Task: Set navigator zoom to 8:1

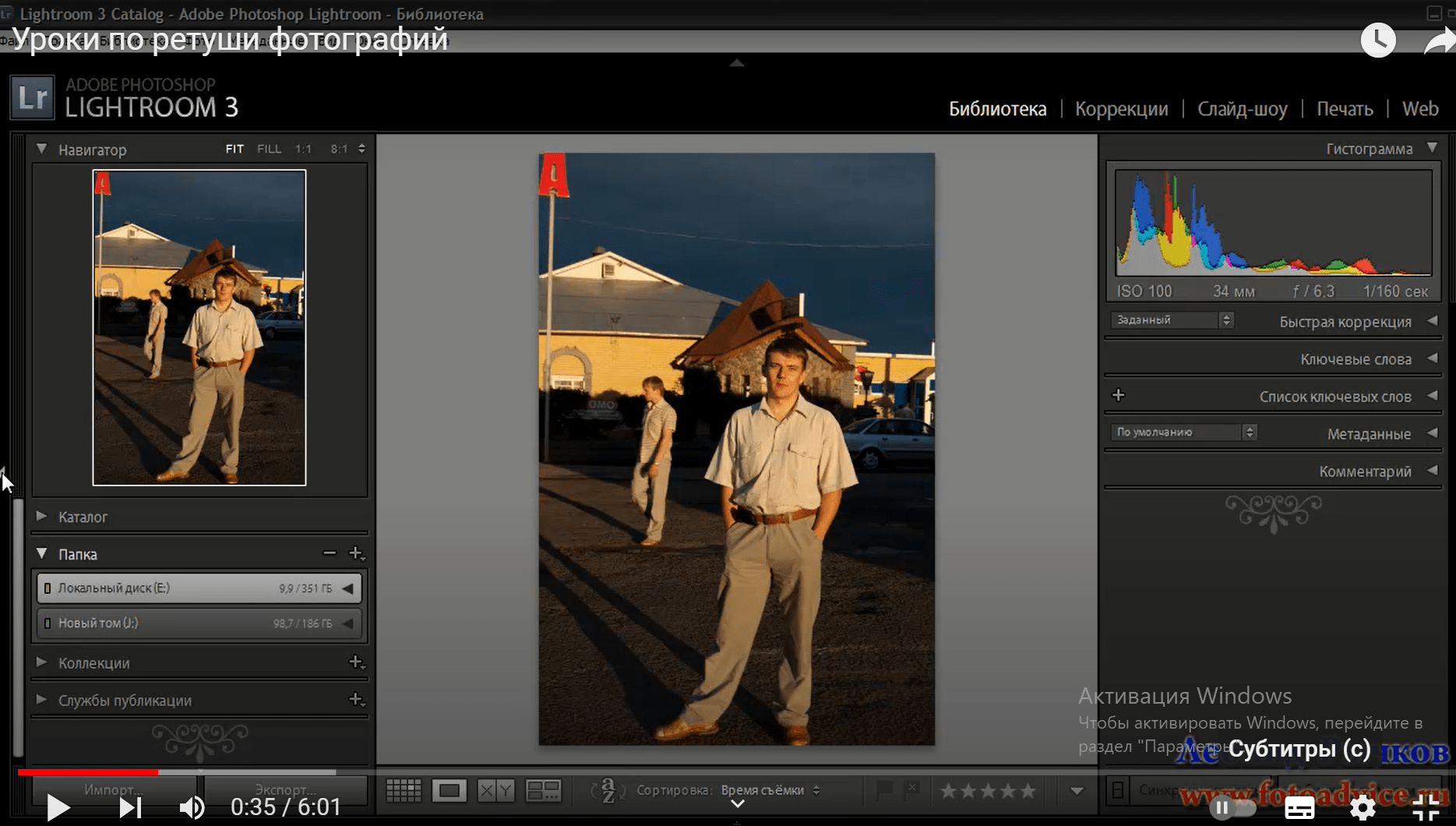Action: tap(339, 149)
